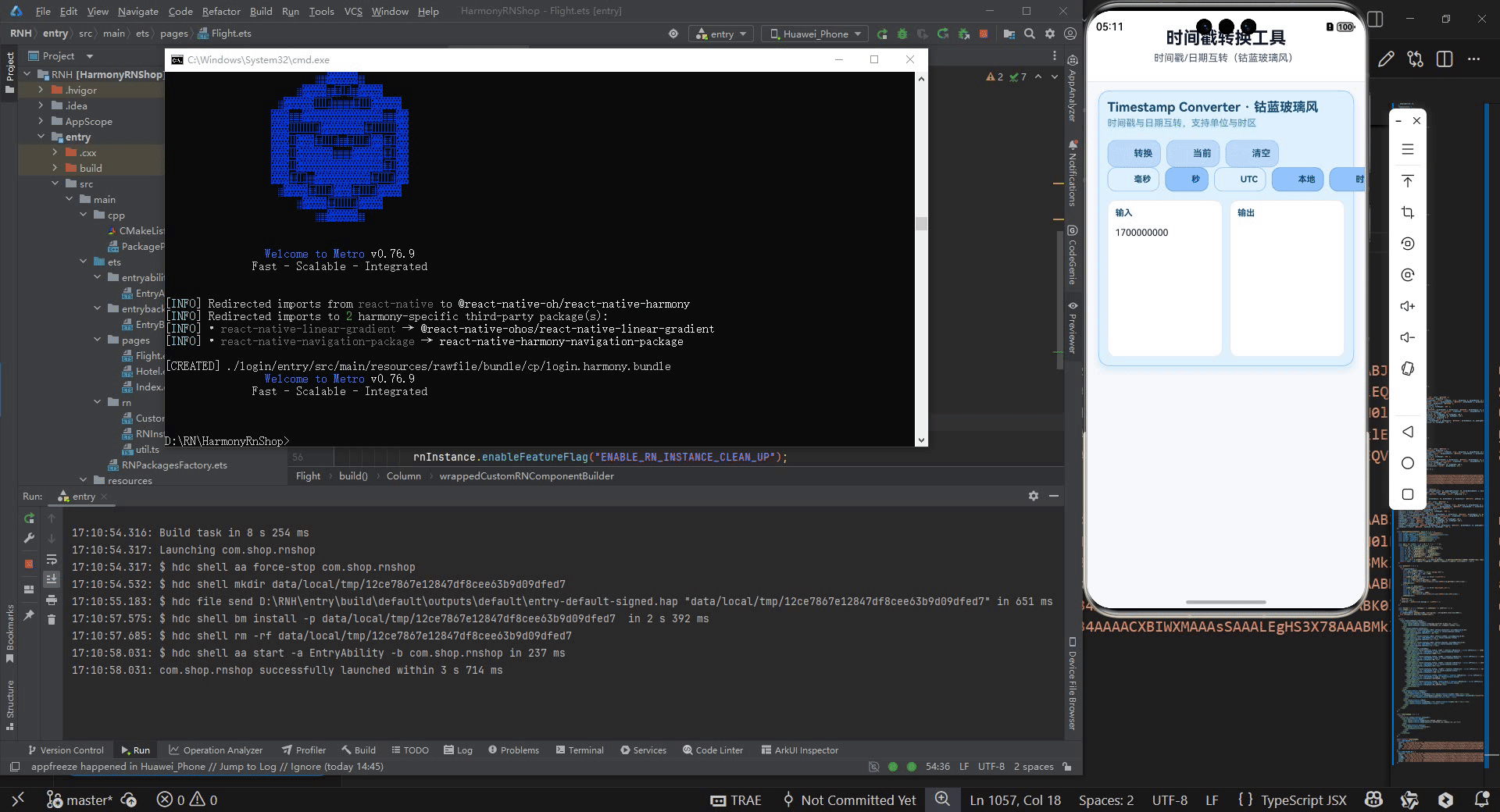Toggle soft-wrap in Run panel
The image size is (1500, 812).
tap(52, 559)
